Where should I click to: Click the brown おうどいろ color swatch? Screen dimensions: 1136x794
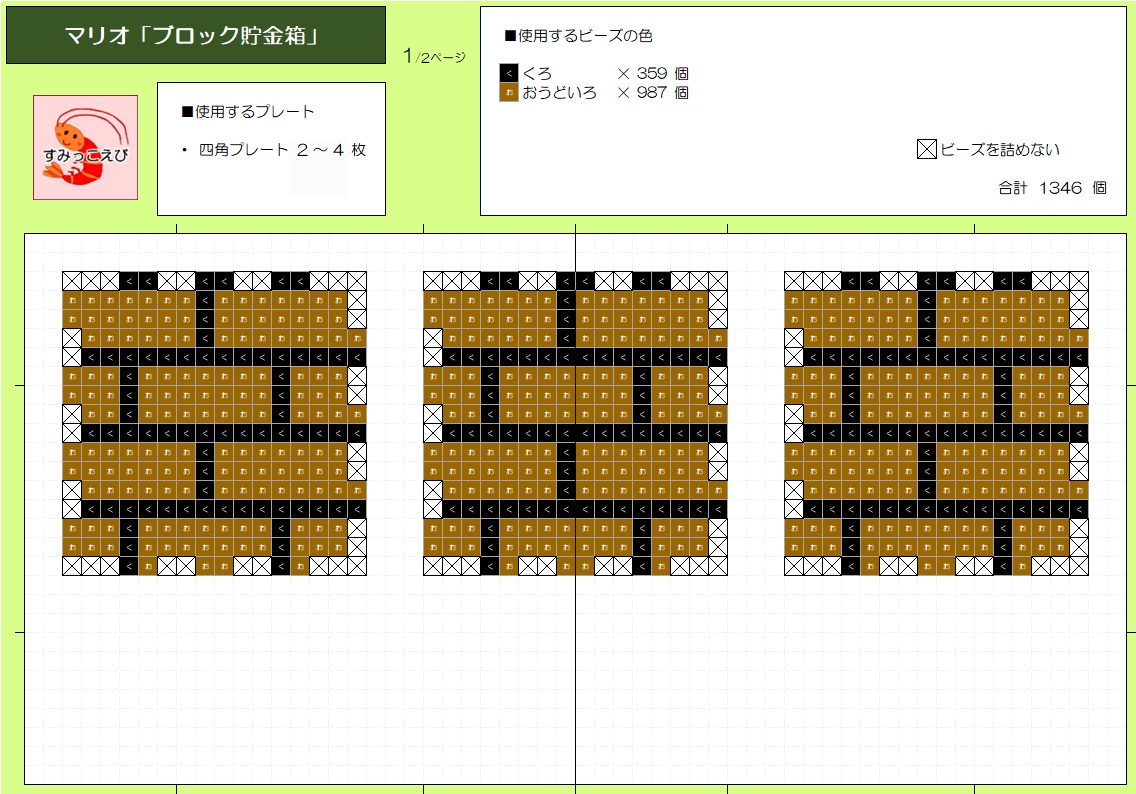509,92
